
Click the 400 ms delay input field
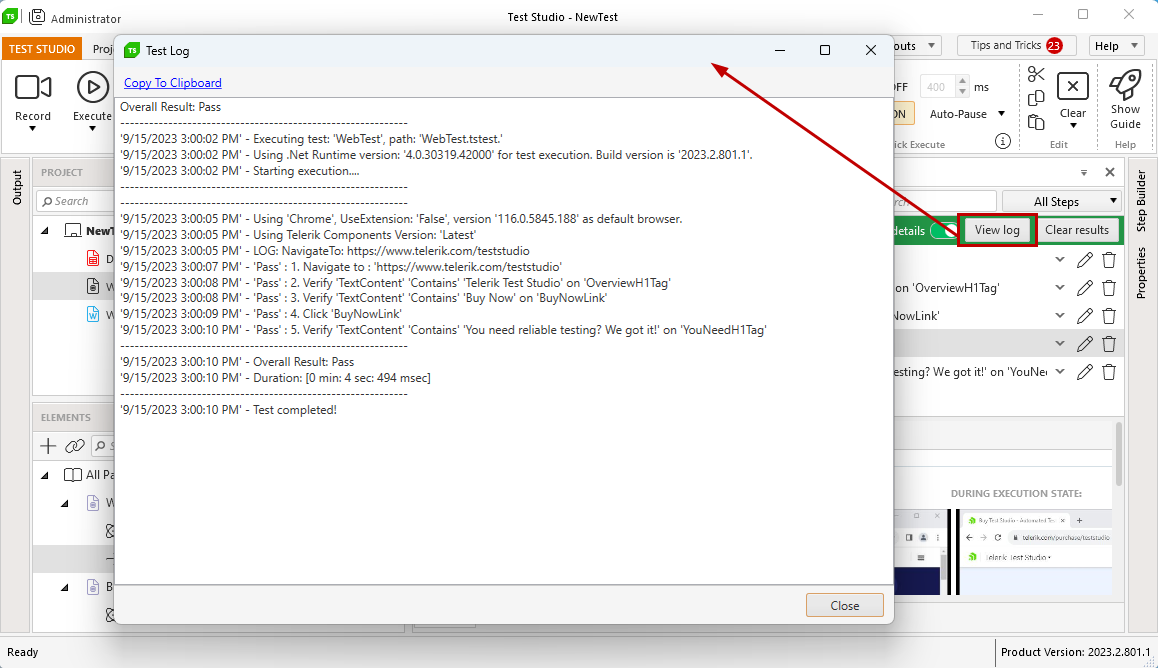pos(938,87)
